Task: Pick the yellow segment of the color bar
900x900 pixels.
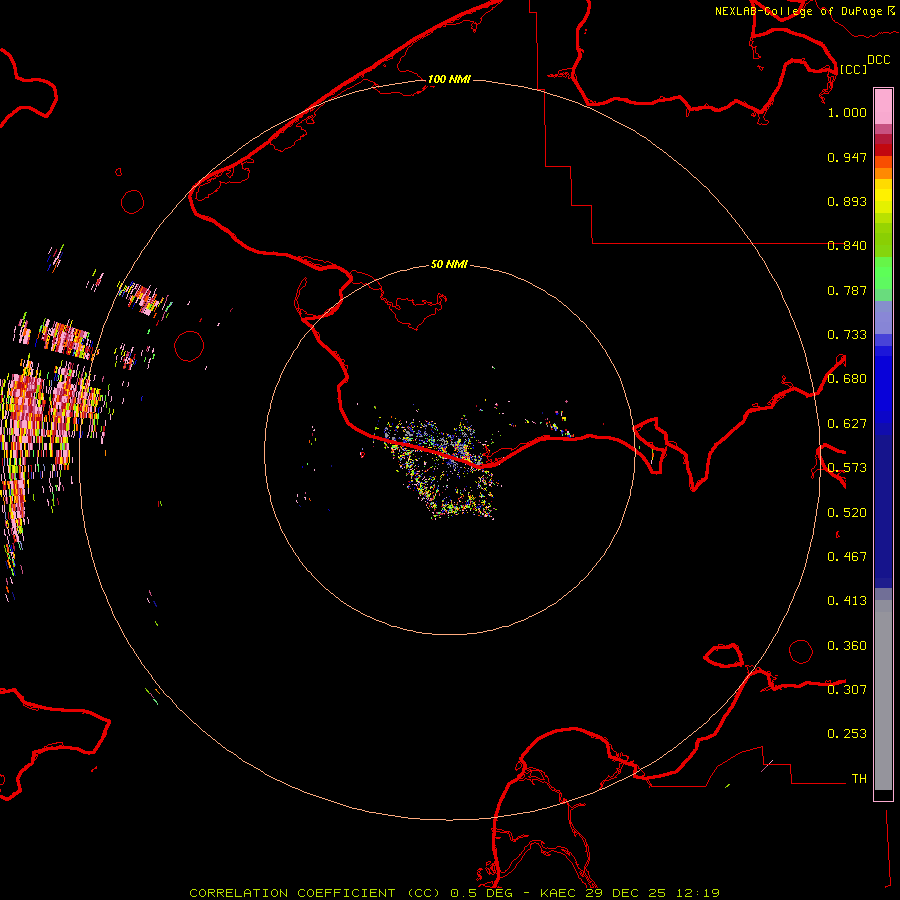Action: [883, 195]
